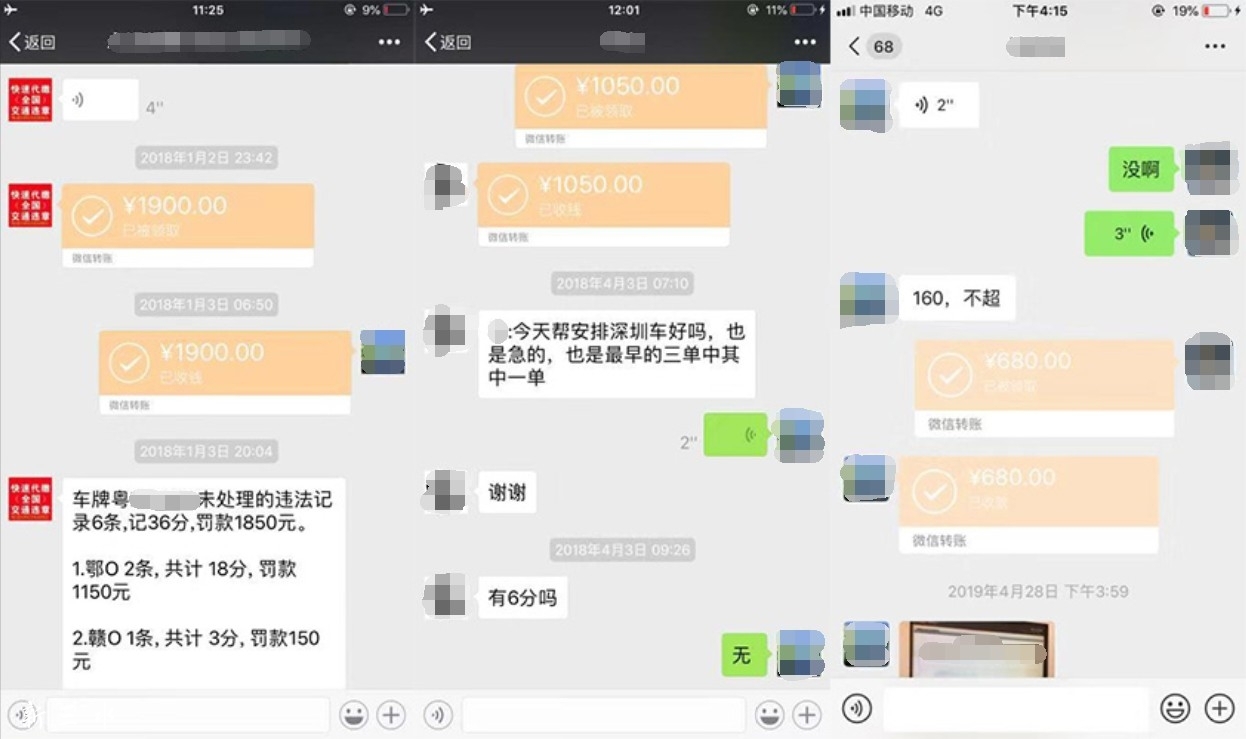Open the plus attachments in the 下午4:15 chat
This screenshot has width=1246, height=739.
click(x=1219, y=709)
